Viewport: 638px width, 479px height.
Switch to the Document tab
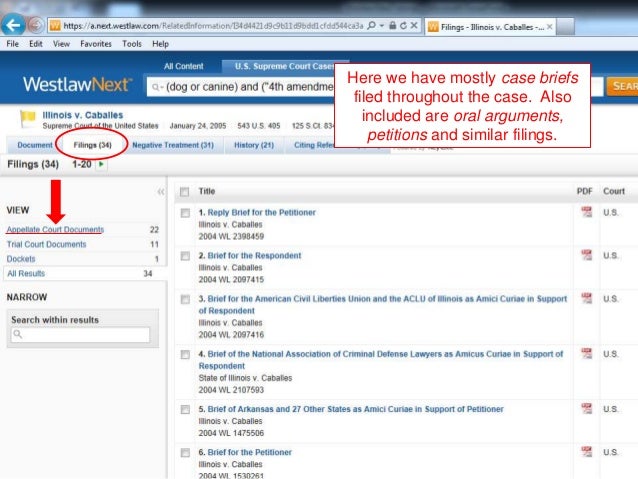click(x=35, y=145)
